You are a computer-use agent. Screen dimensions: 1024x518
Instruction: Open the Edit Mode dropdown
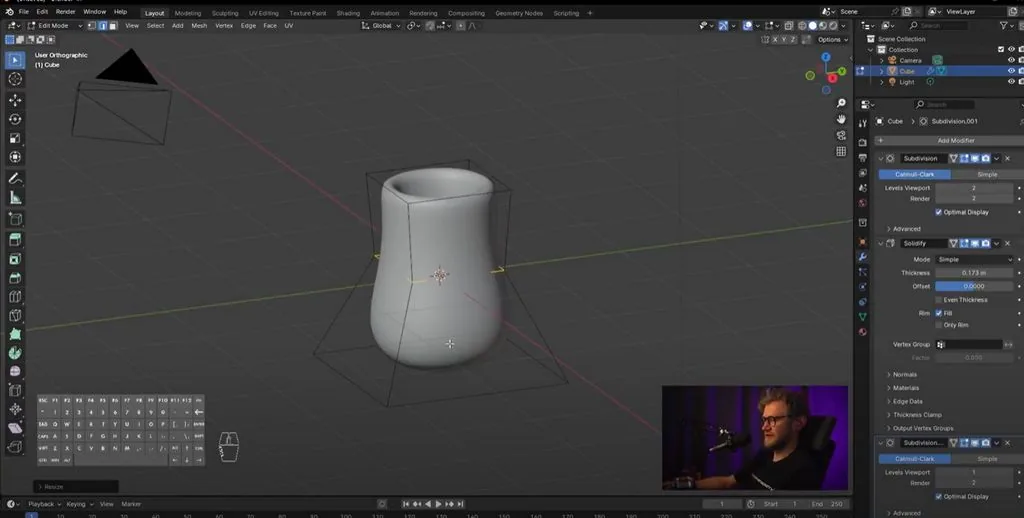point(55,25)
